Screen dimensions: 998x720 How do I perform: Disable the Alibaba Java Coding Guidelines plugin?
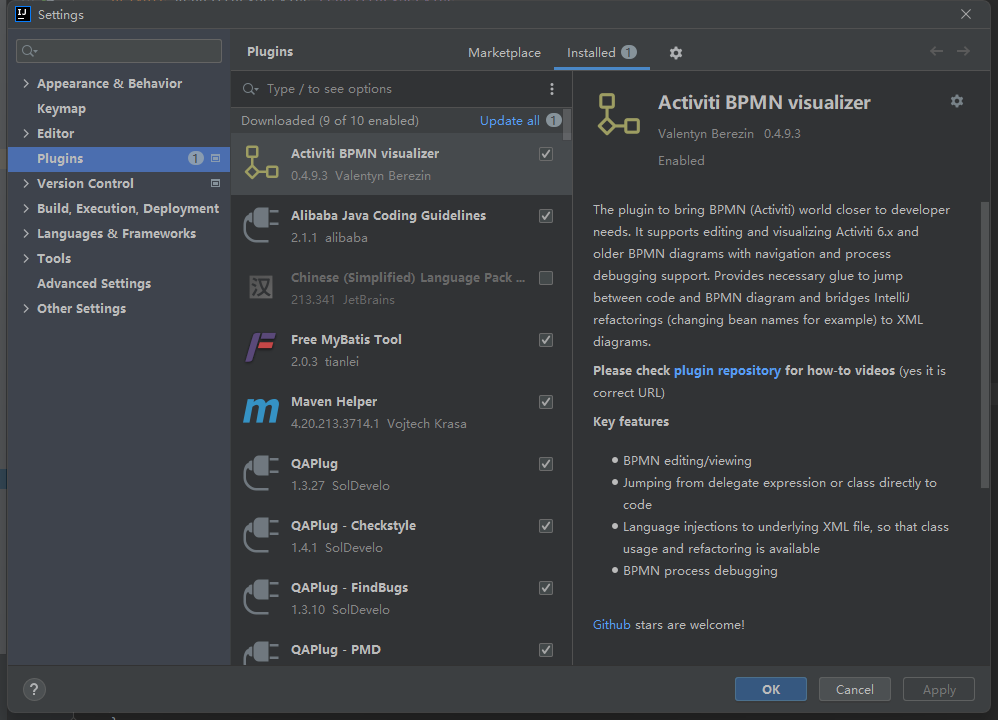coord(546,216)
